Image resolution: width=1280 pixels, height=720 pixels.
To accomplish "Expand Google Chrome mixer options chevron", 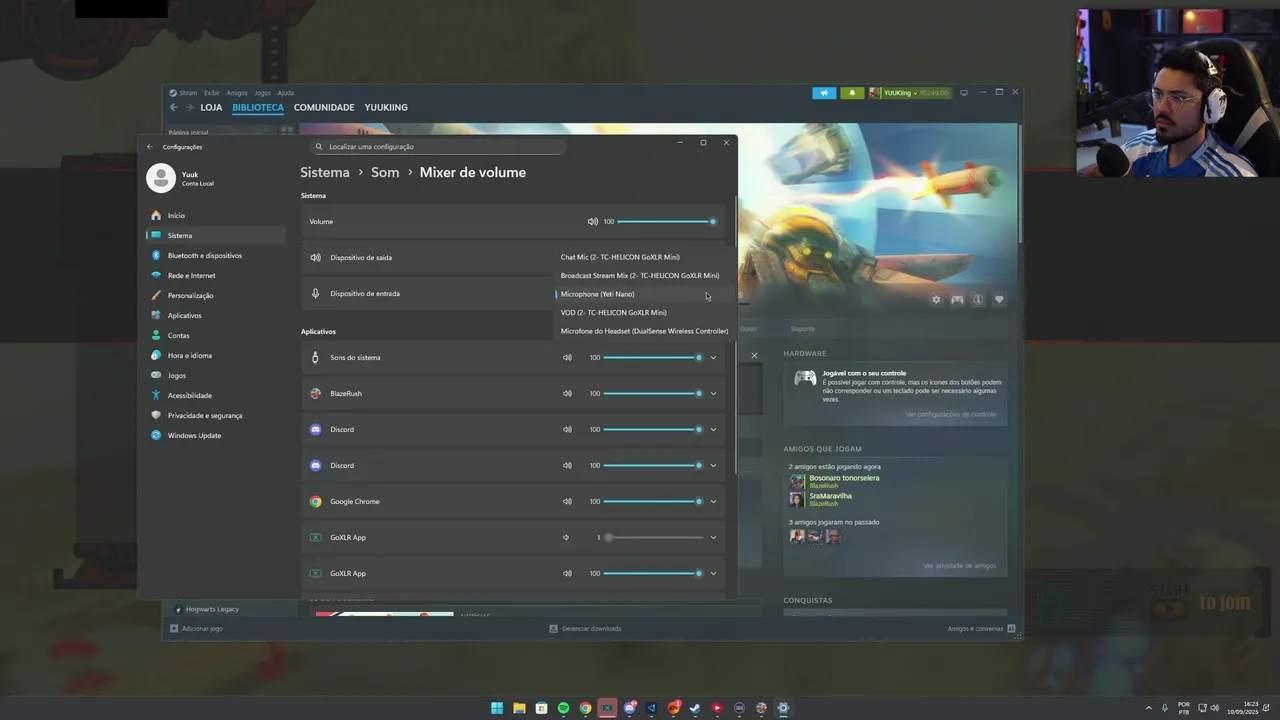I will (713, 501).
